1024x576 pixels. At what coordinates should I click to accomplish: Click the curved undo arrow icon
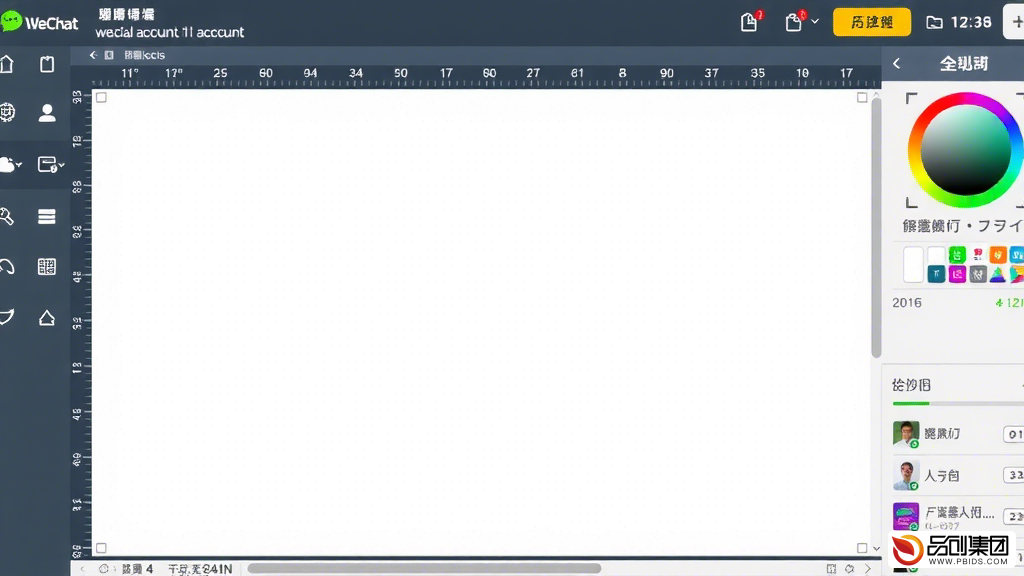(x=7, y=266)
